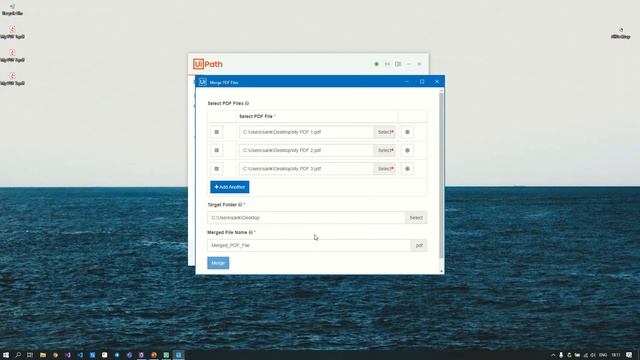Image resolution: width=640 pixels, height=360 pixels.
Task: Click panel layout icon in UiPath window
Action: click(398, 64)
